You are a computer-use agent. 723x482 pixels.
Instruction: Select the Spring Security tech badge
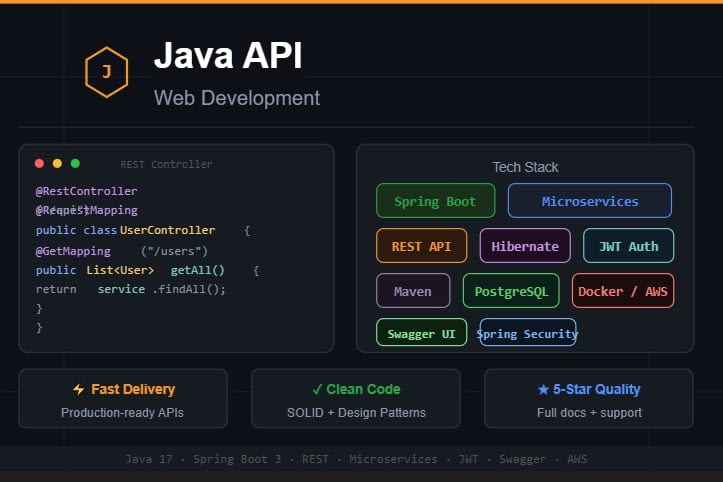coord(527,333)
